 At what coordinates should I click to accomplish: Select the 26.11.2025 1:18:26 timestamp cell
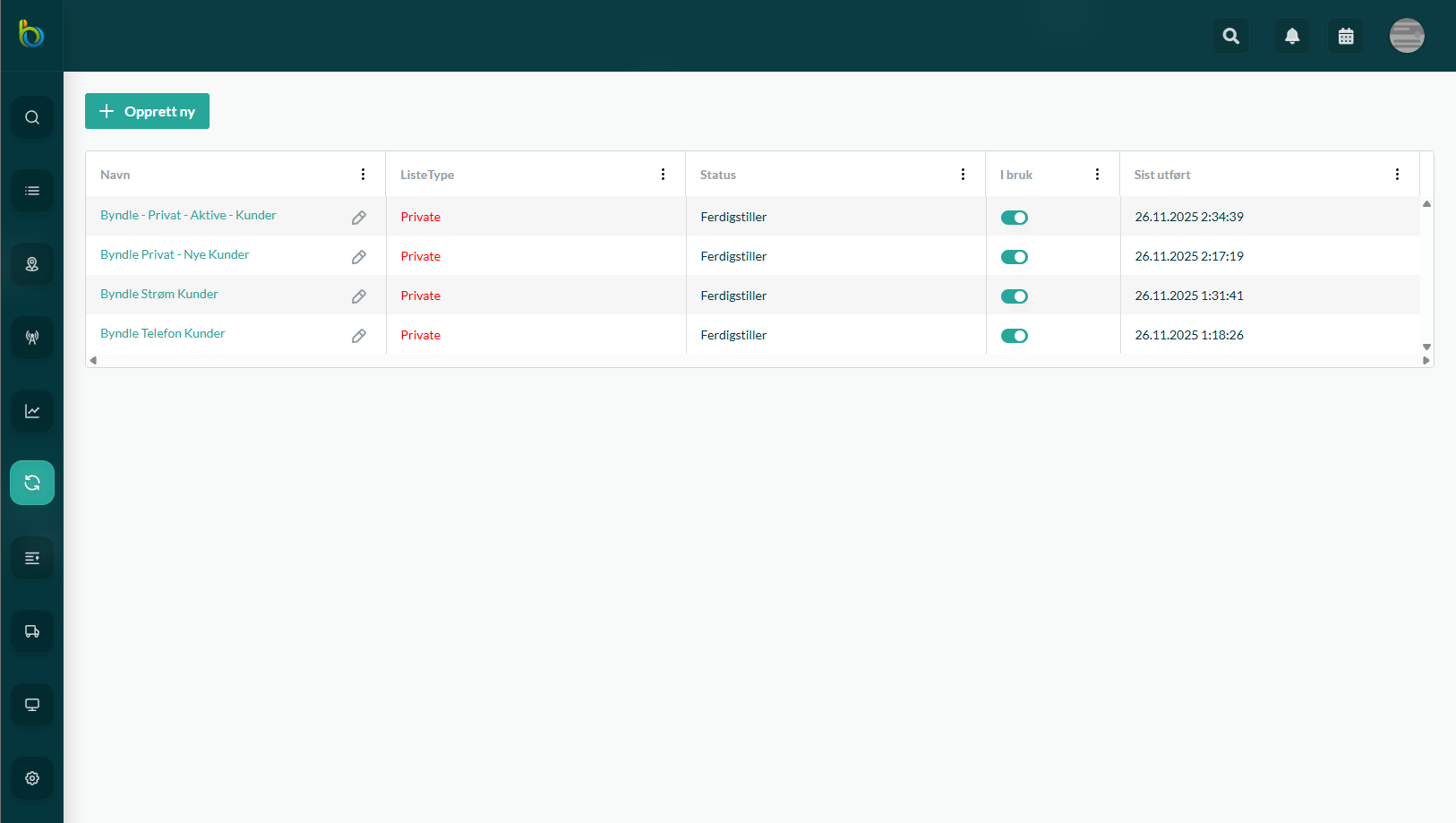pos(1189,335)
